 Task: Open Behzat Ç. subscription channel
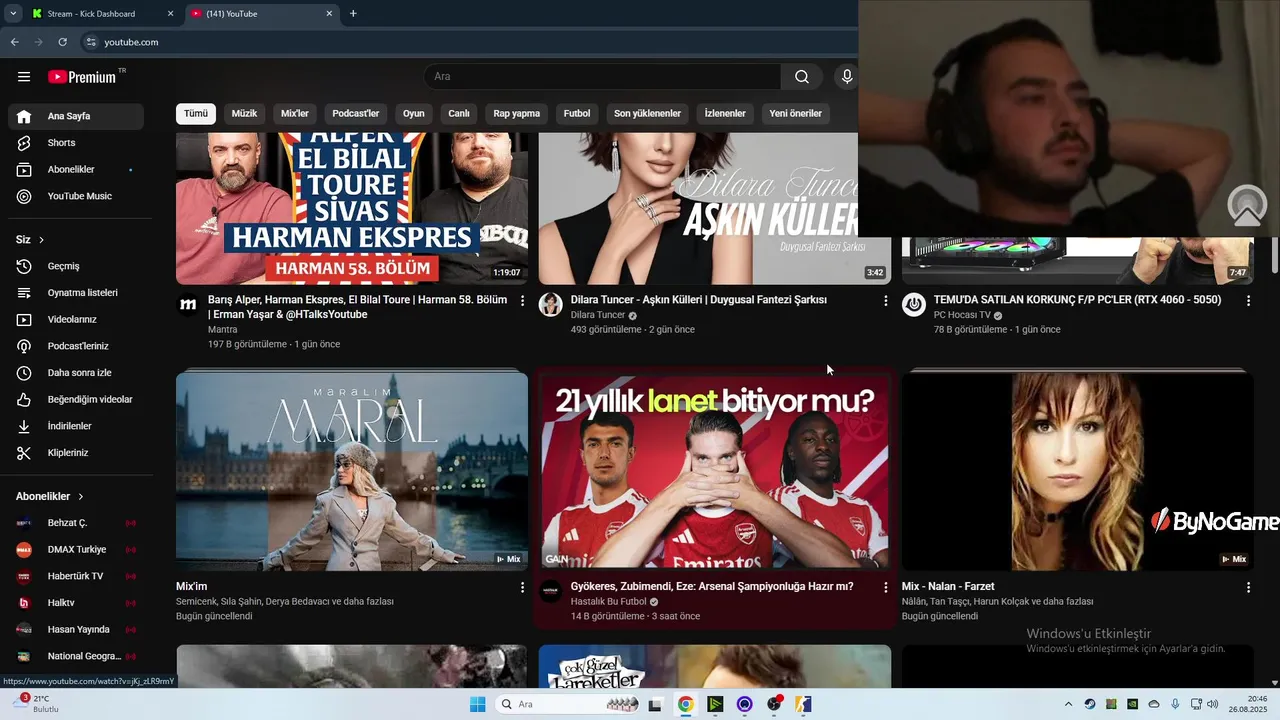[76, 523]
